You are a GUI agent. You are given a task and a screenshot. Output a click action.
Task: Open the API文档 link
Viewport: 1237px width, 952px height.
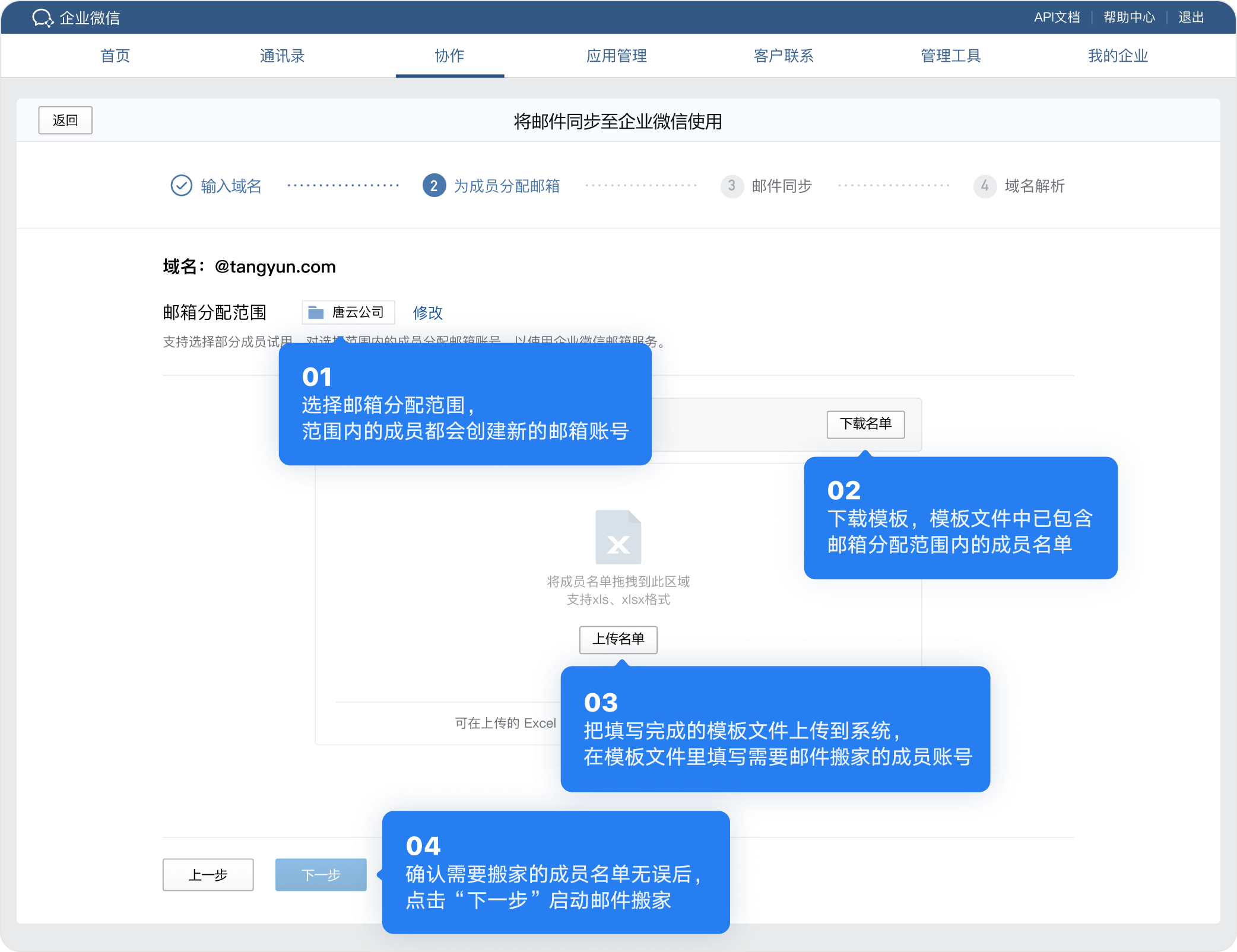(x=1056, y=17)
